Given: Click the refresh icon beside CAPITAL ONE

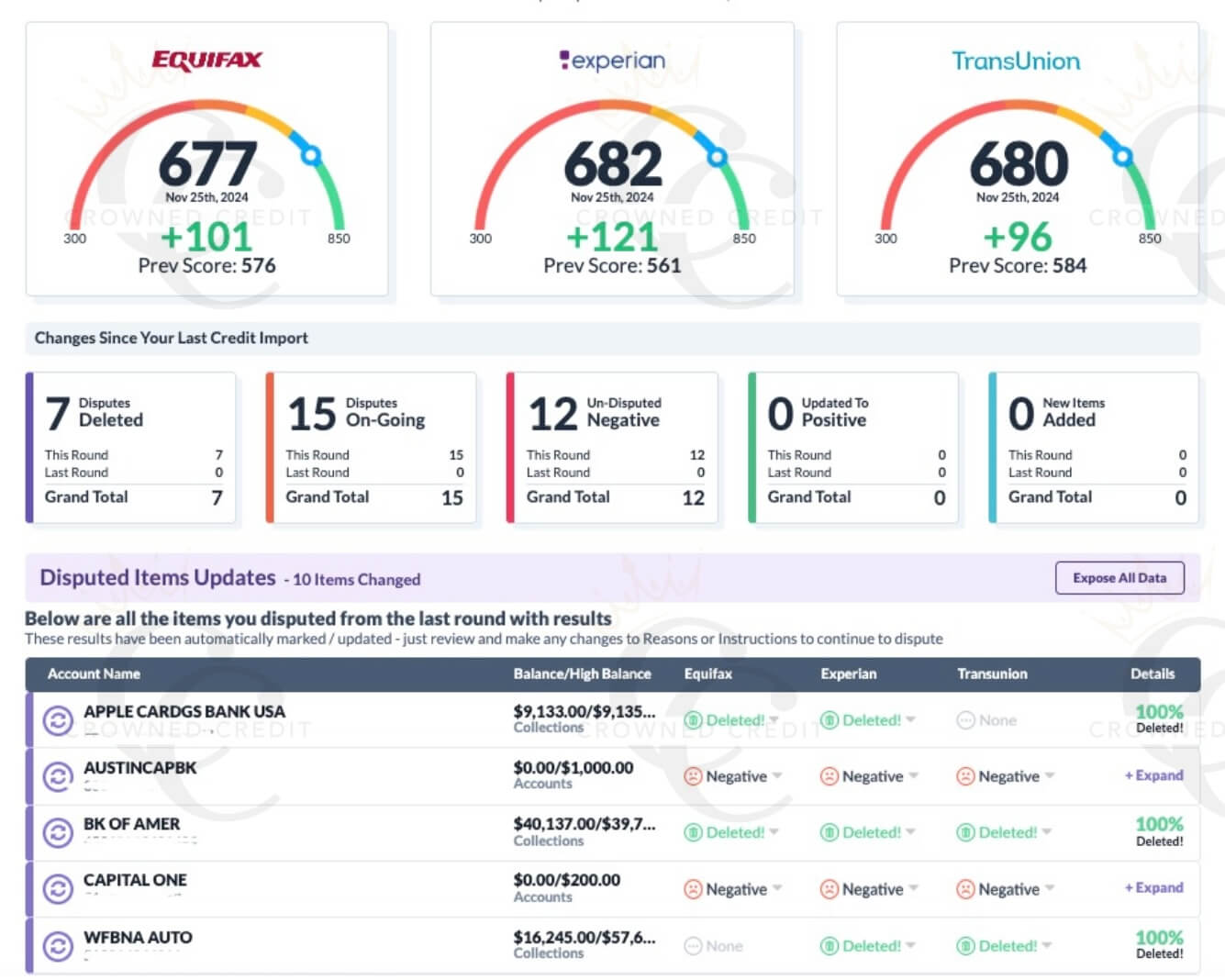Looking at the screenshot, I should [58, 889].
